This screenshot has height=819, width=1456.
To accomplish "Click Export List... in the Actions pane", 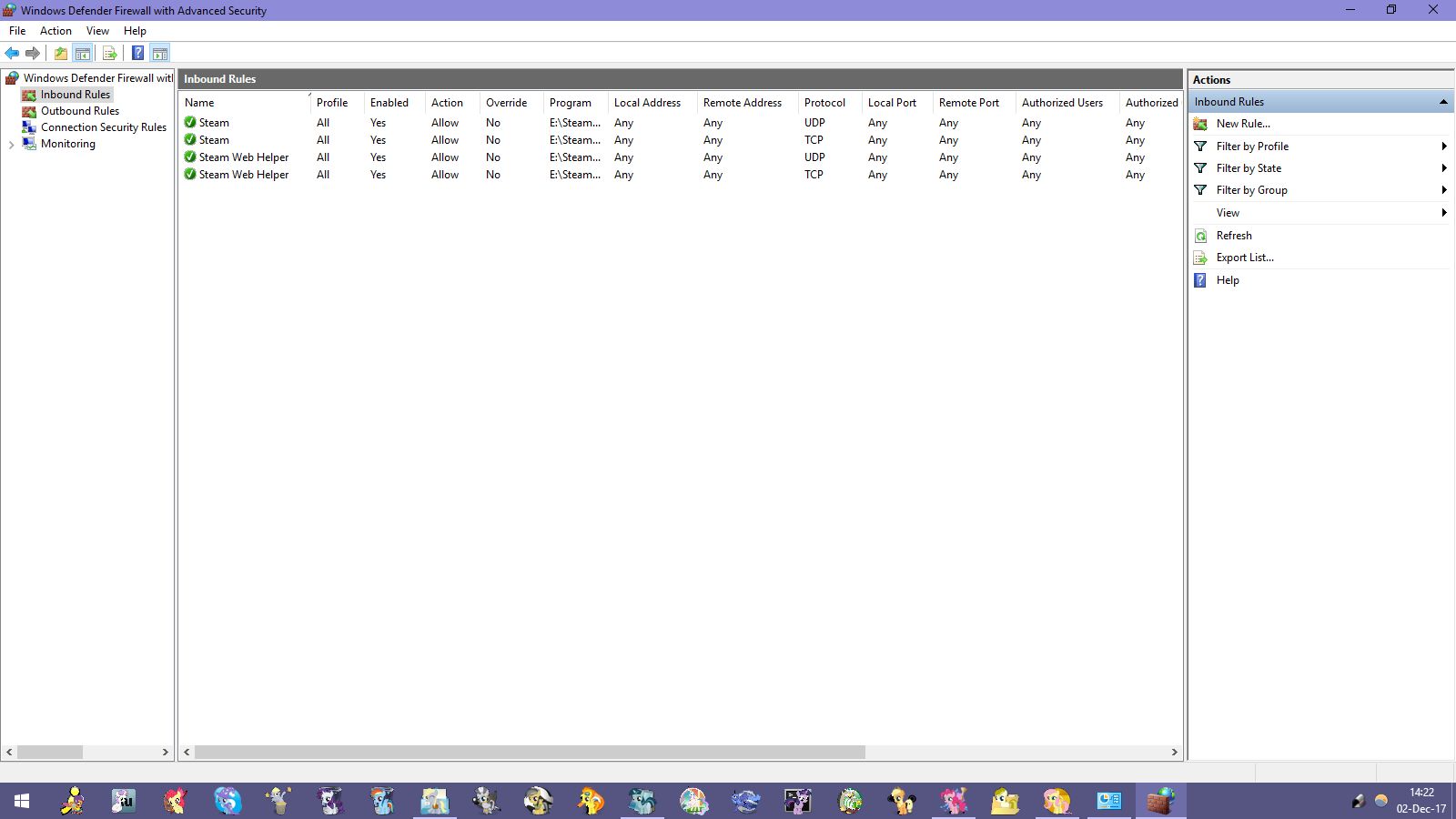I will tap(1245, 258).
